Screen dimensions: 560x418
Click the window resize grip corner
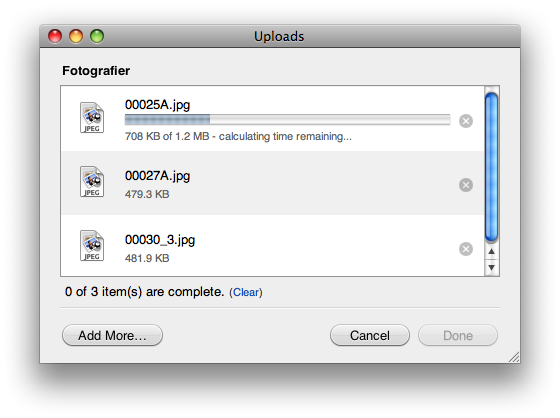(514, 357)
